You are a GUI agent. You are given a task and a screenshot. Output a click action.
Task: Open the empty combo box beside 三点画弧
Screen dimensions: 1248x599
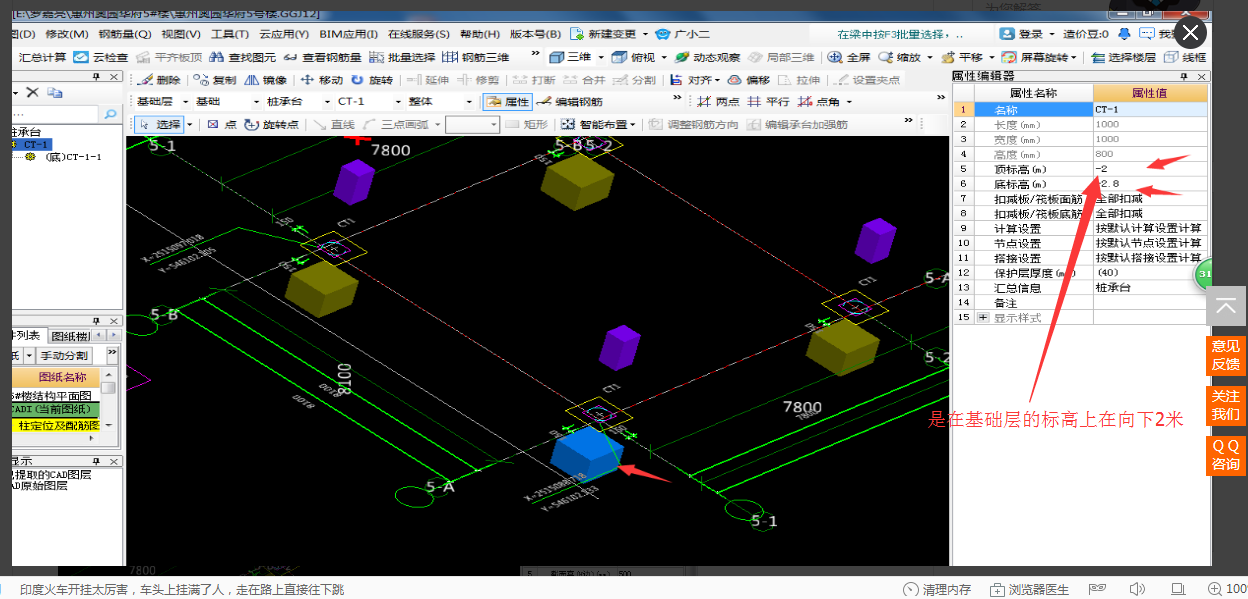click(472, 124)
